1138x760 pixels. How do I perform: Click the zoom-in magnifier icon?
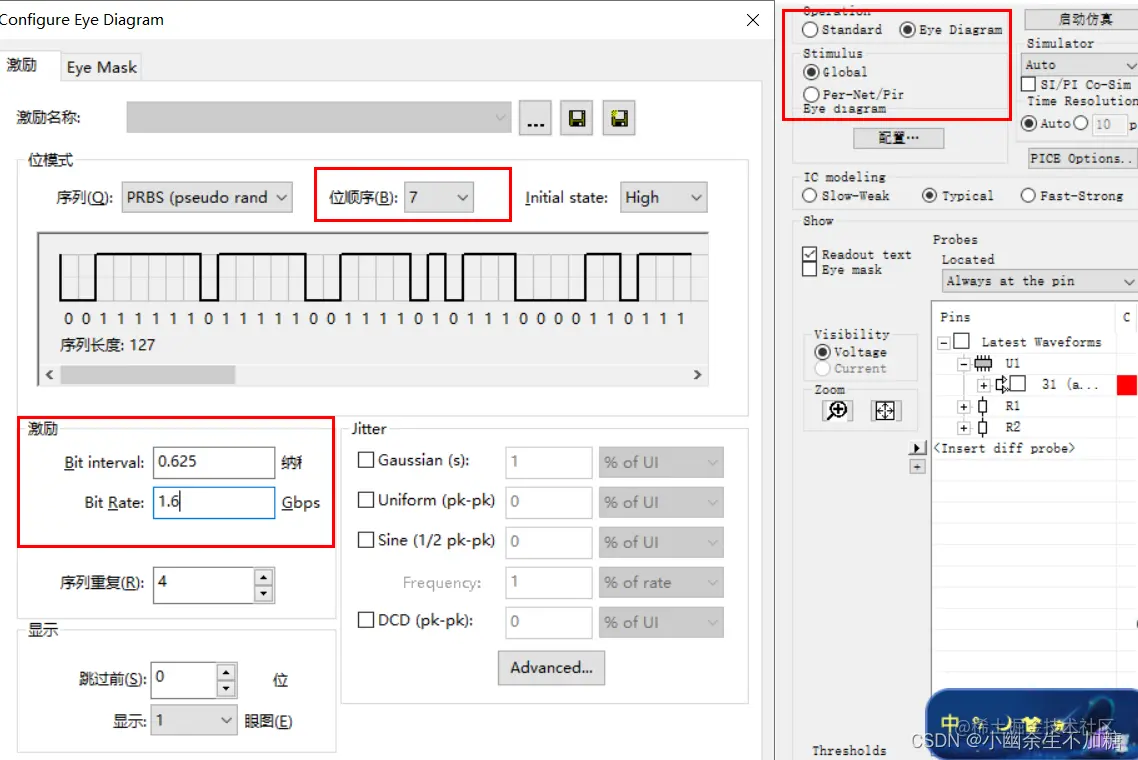tap(837, 411)
